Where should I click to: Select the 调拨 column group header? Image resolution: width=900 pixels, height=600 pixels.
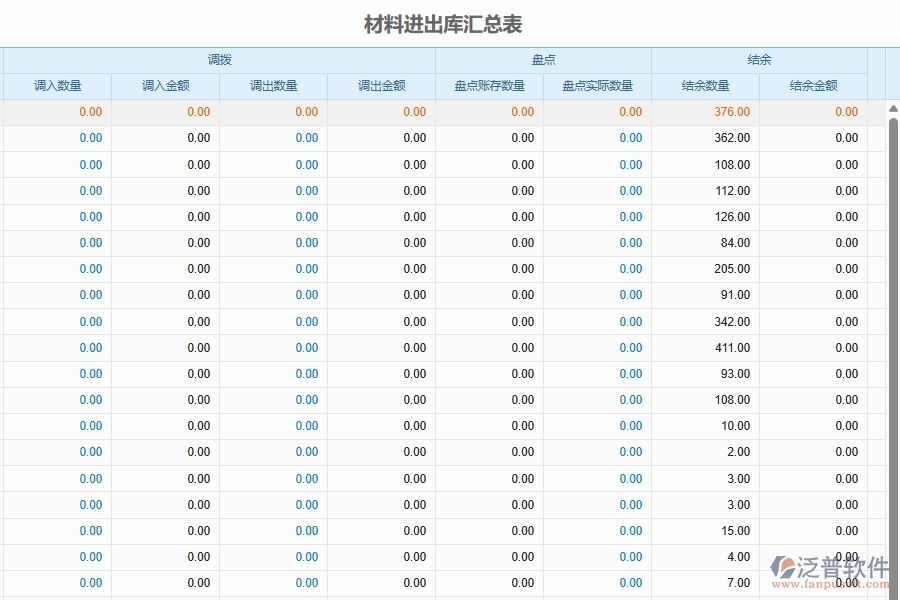point(219,59)
